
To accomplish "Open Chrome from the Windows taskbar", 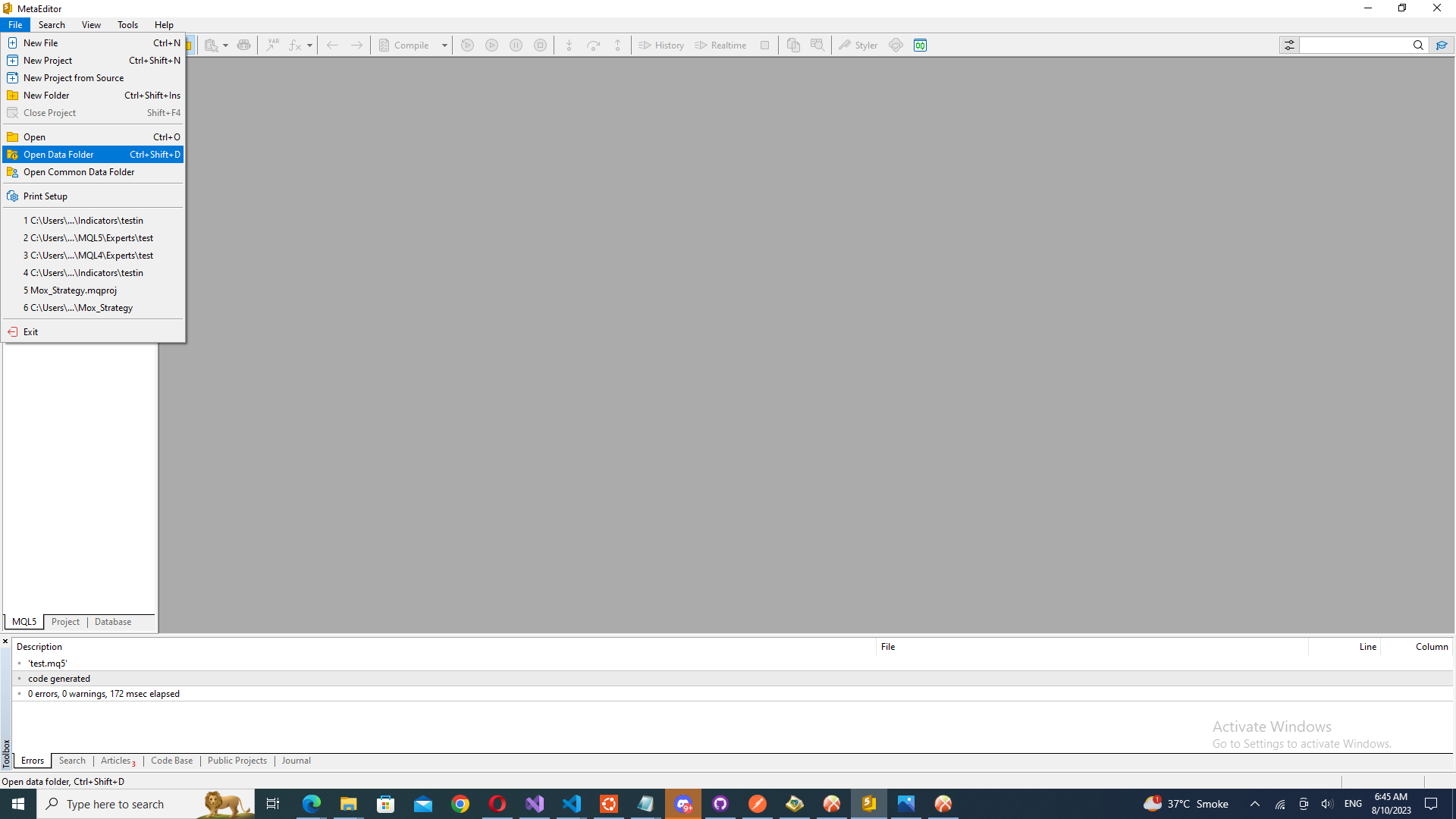I will [x=460, y=804].
